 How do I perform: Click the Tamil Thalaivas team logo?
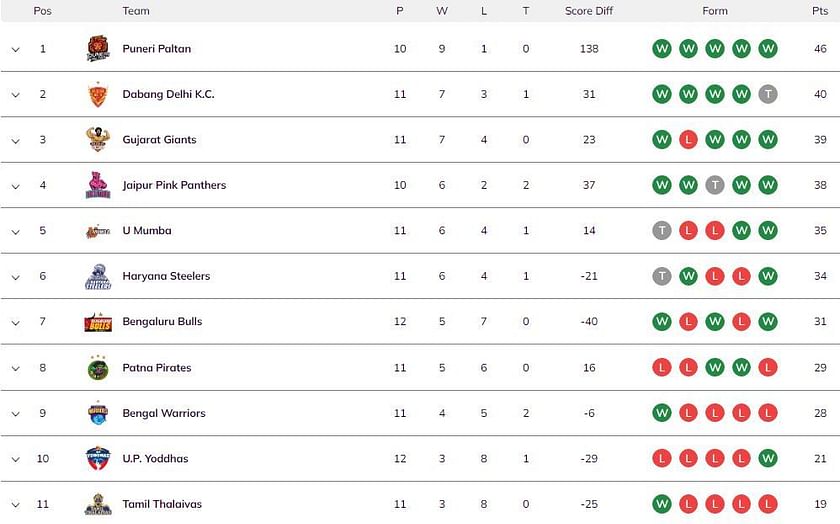point(98,504)
